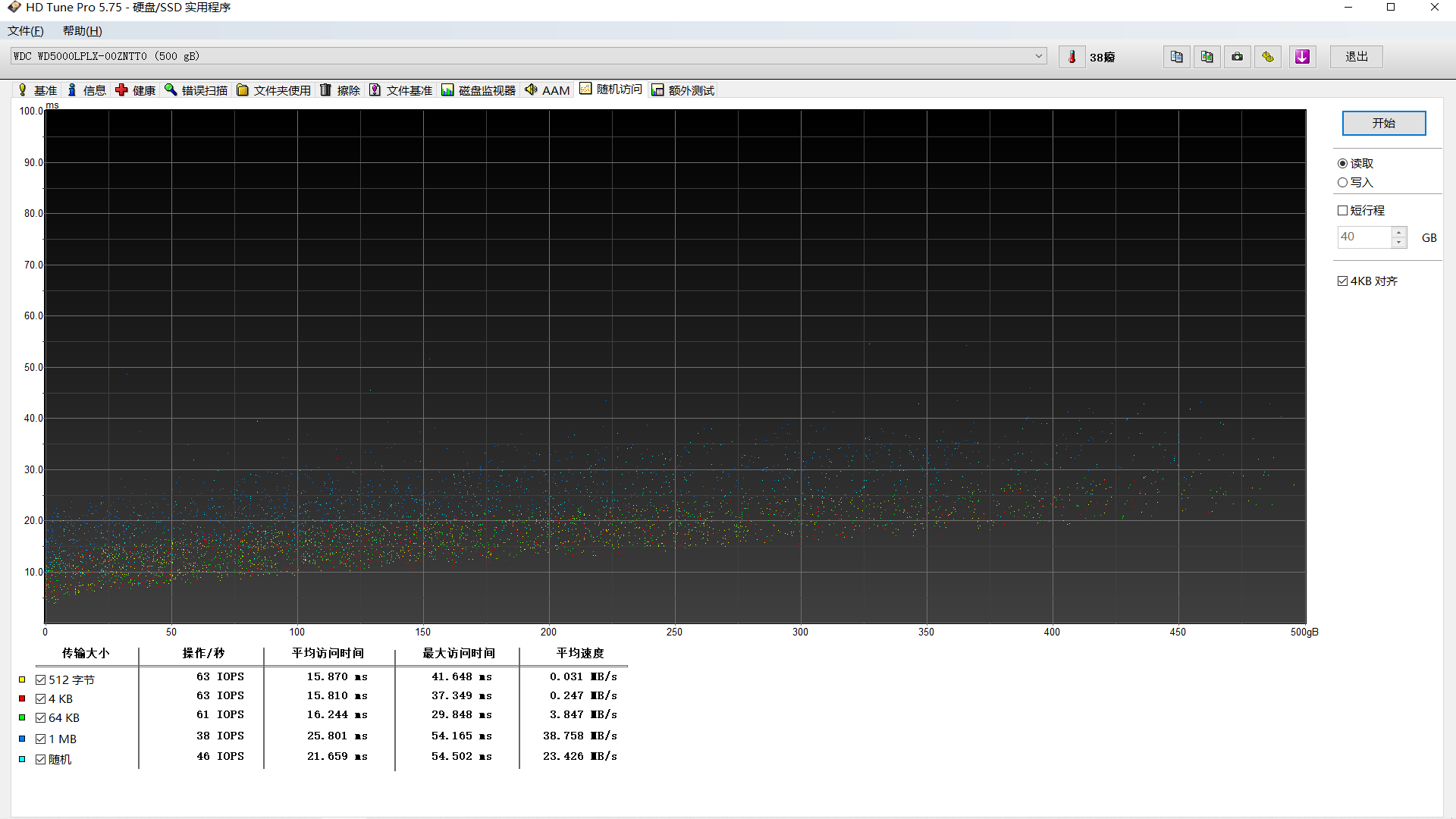This screenshot has height=819, width=1456.
Task: Uncheck the 1 MB transfer size checkbox
Action: pyautogui.click(x=41, y=739)
